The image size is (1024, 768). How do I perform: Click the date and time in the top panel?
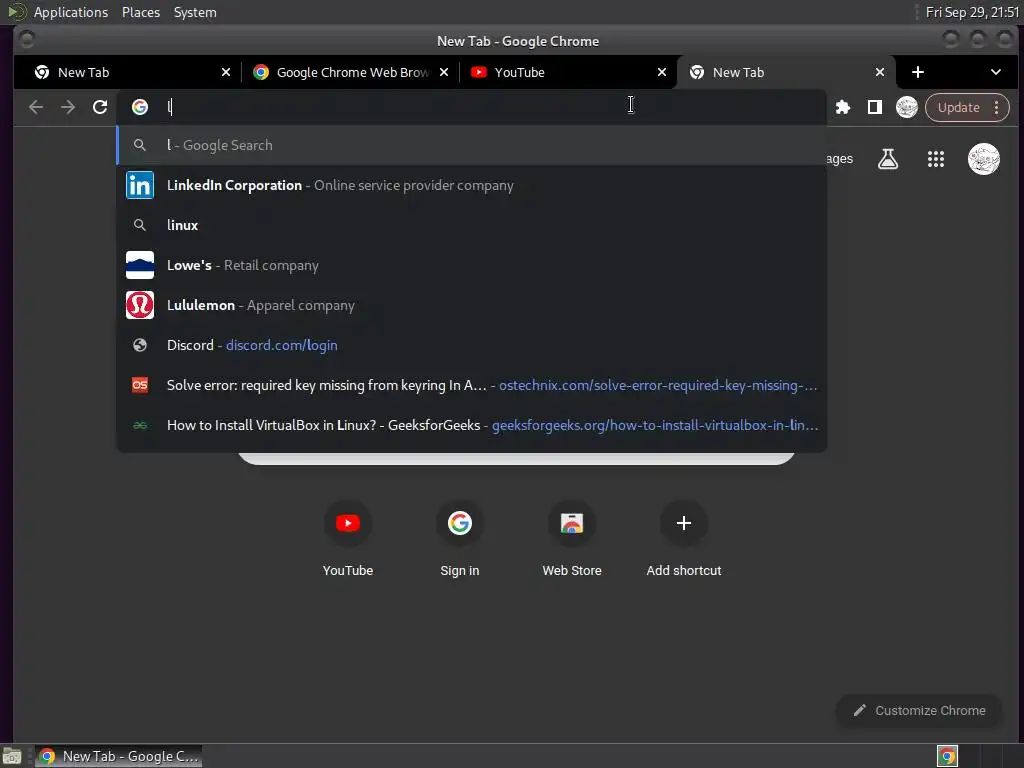[x=972, y=12]
